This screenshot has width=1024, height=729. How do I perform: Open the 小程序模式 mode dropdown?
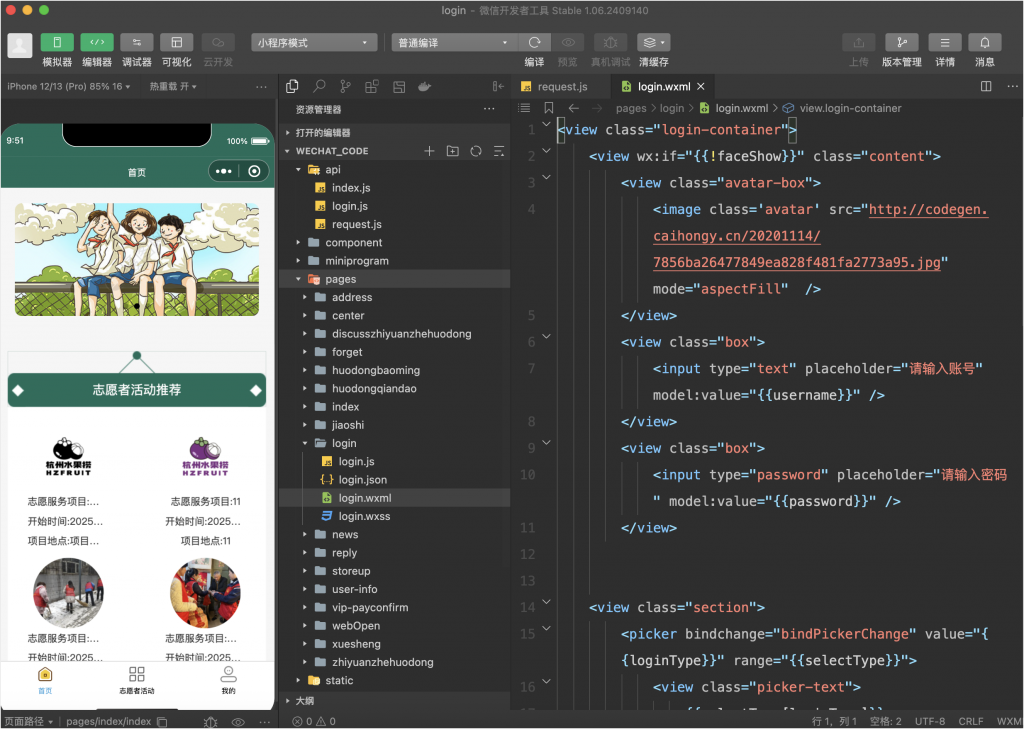(314, 42)
